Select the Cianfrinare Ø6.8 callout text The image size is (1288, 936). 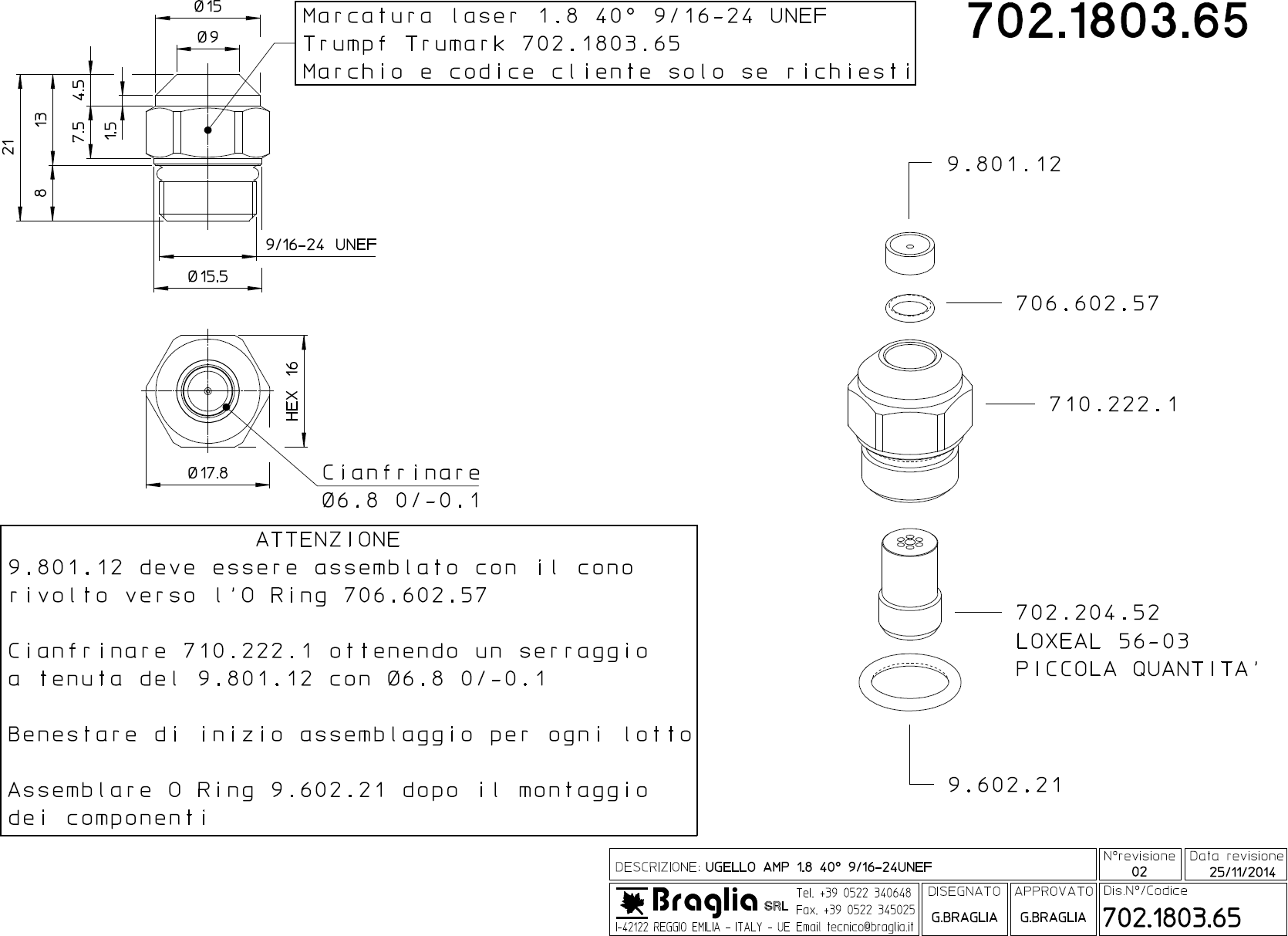(401, 486)
